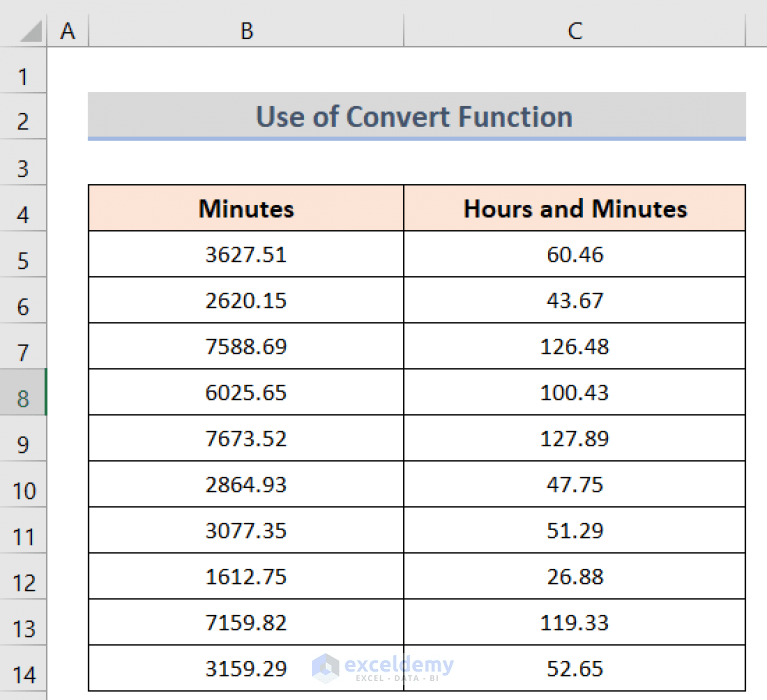Screen dimensions: 767x700
Task: Select cell containing 2864.93
Action: click(x=246, y=484)
